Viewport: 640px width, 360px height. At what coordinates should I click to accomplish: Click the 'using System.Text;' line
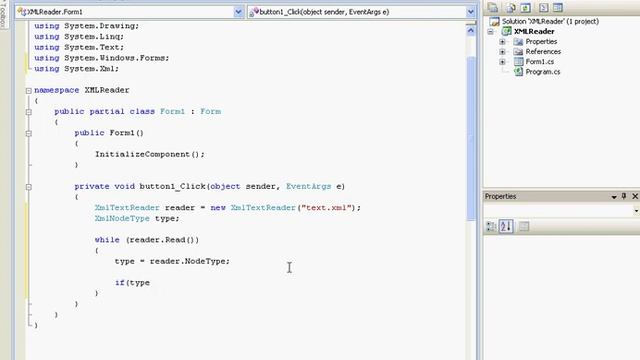click(79, 47)
